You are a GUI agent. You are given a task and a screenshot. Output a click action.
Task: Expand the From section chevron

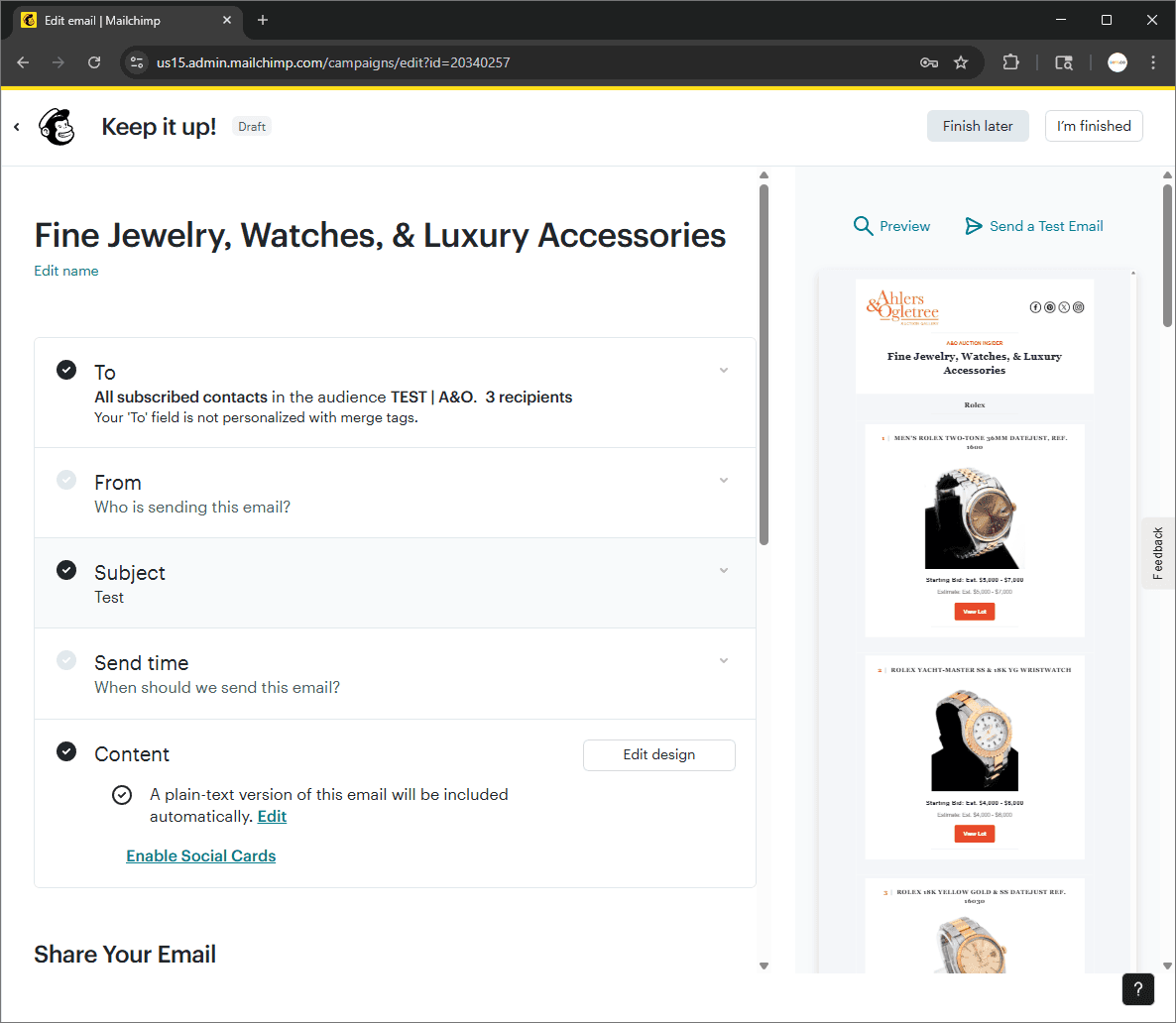(724, 480)
